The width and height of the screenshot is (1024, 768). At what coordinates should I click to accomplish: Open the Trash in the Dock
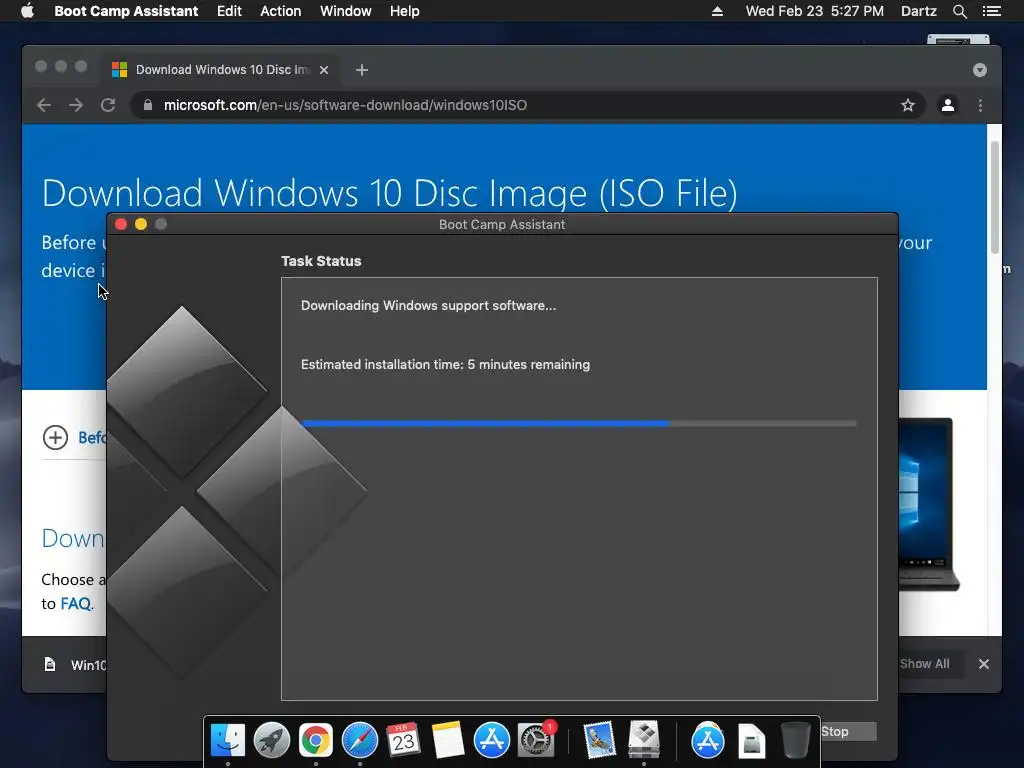point(795,740)
